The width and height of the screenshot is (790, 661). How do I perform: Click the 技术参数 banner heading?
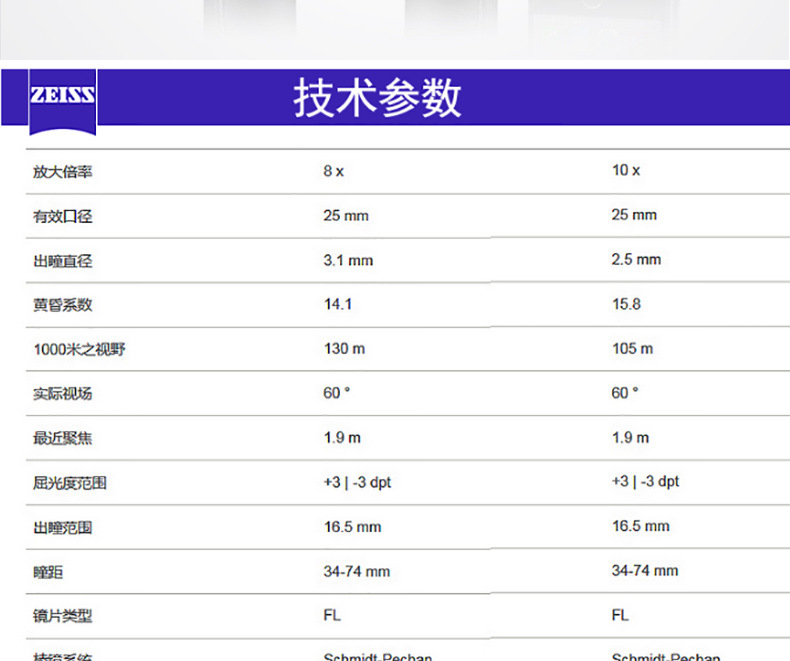click(377, 98)
